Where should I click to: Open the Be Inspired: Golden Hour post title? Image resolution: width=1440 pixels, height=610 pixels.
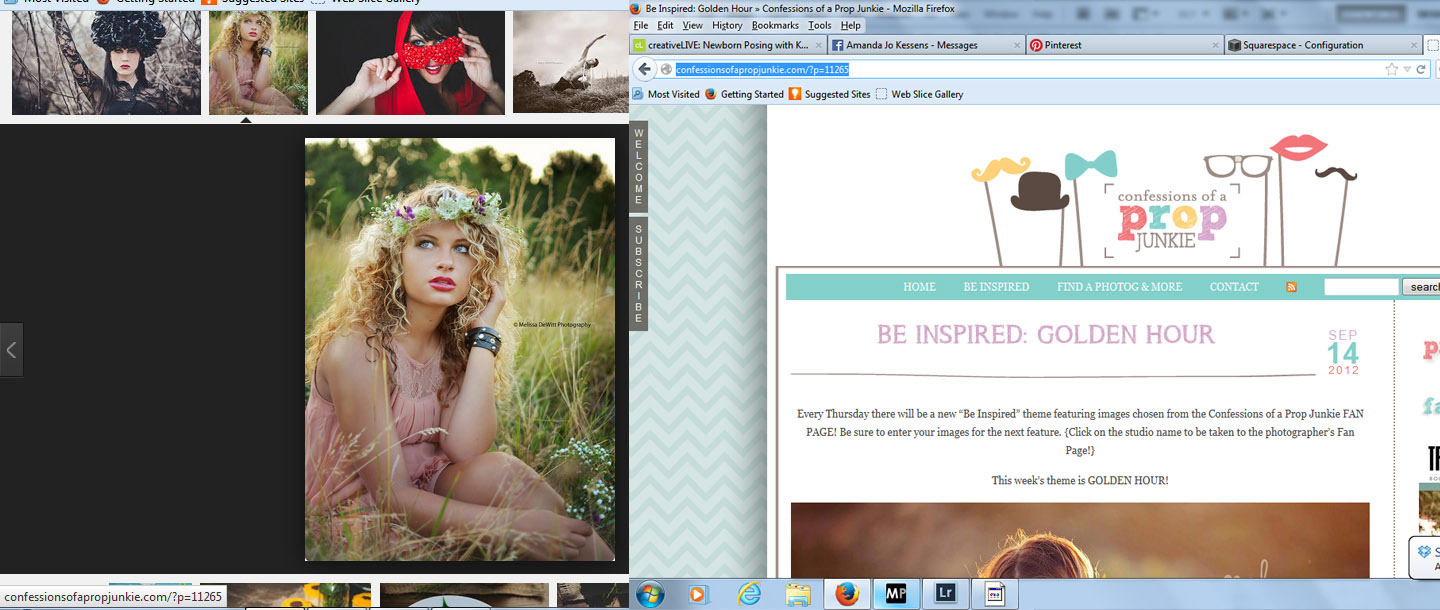[x=1045, y=334]
